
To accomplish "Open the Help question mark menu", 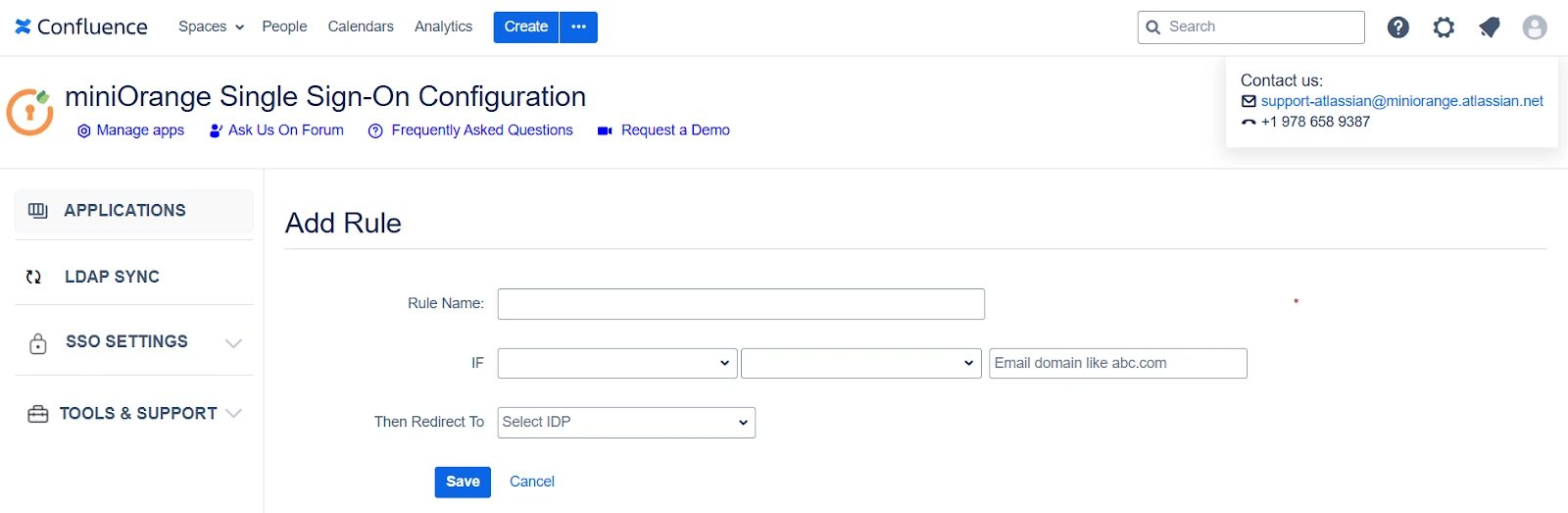I will [x=1398, y=27].
